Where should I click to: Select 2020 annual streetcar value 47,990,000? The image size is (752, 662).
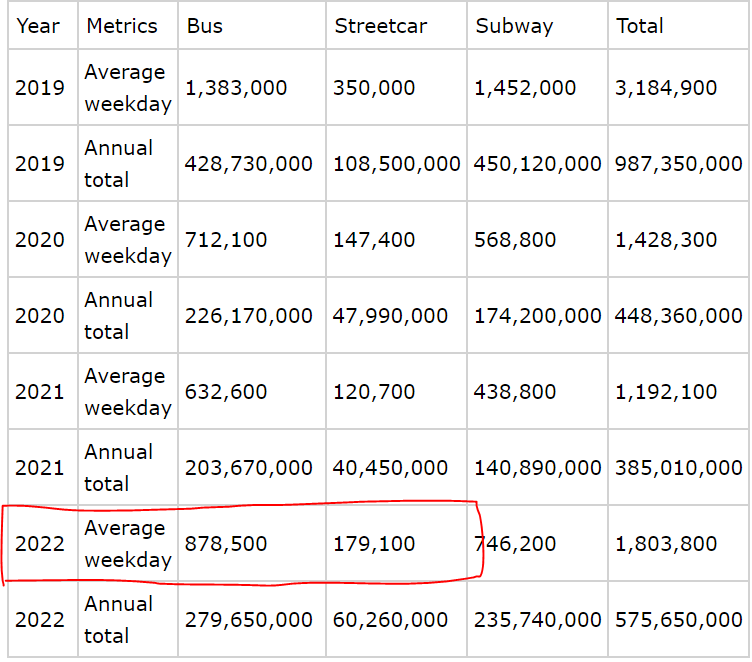coord(390,316)
